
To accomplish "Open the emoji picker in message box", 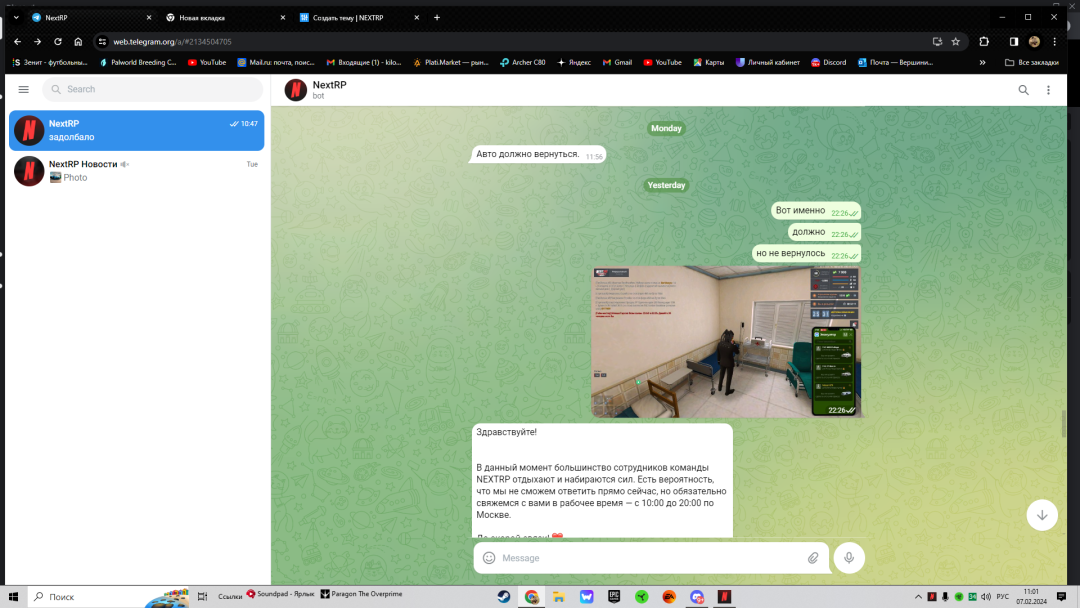I will pos(489,558).
